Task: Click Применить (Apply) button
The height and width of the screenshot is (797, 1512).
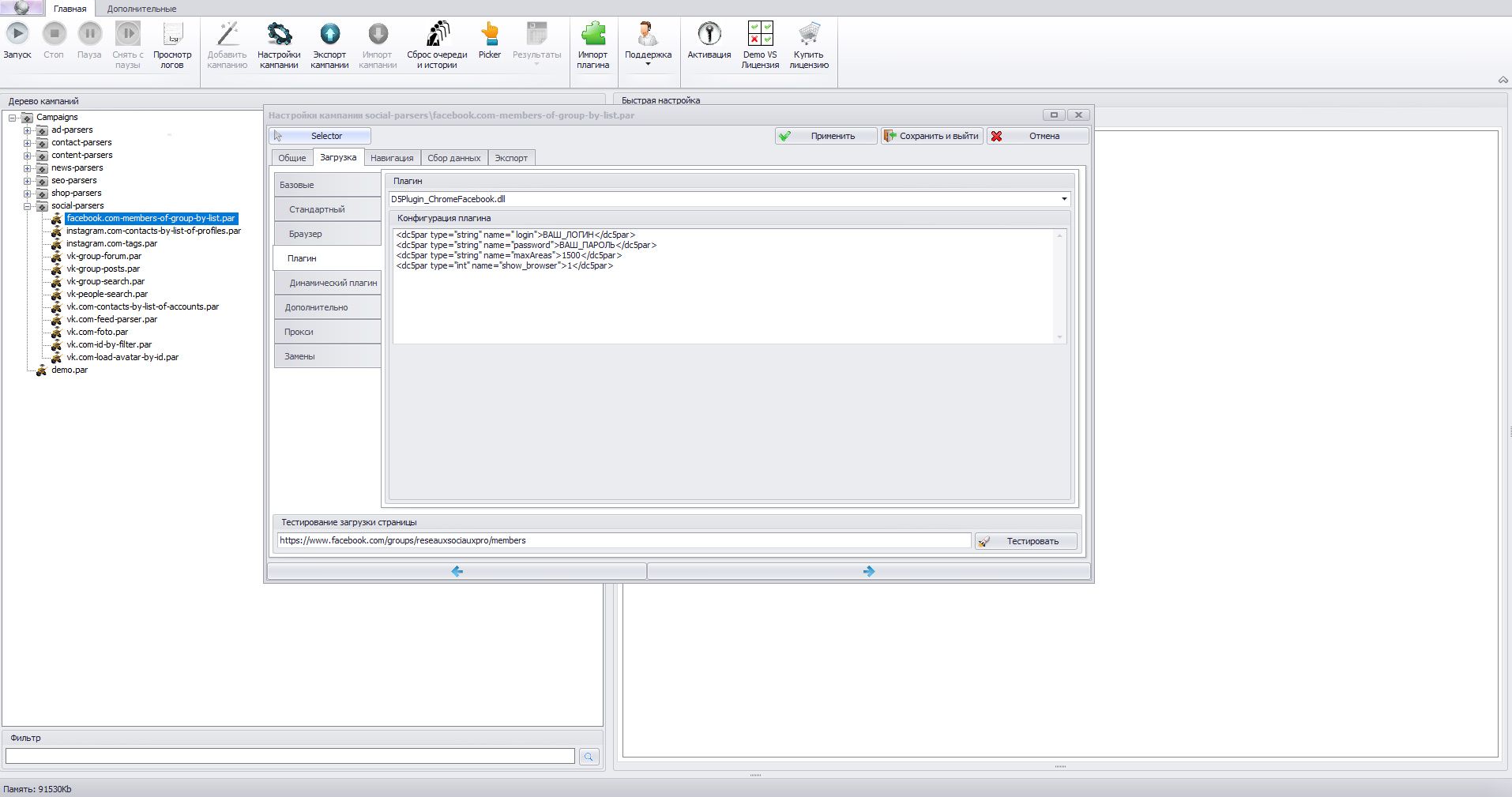Action: pyautogui.click(x=826, y=136)
